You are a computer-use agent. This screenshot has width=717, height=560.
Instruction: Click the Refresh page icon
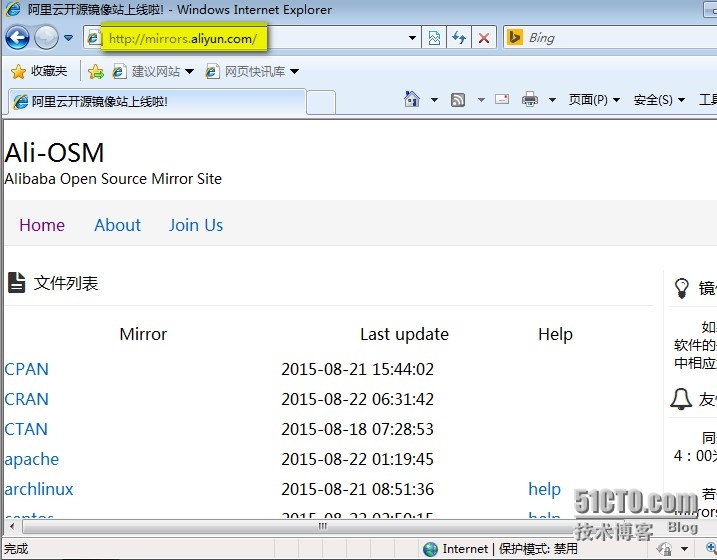459,38
